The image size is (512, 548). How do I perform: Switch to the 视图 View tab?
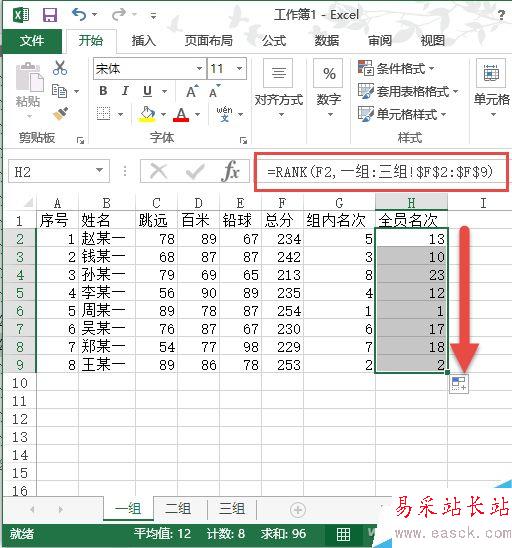pyautogui.click(x=433, y=41)
